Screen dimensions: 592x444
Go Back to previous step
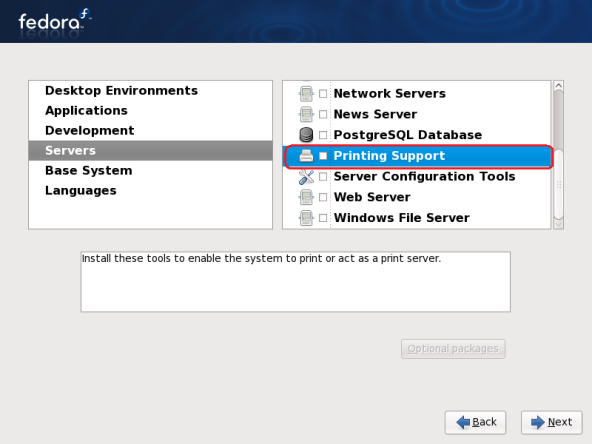[x=475, y=422]
